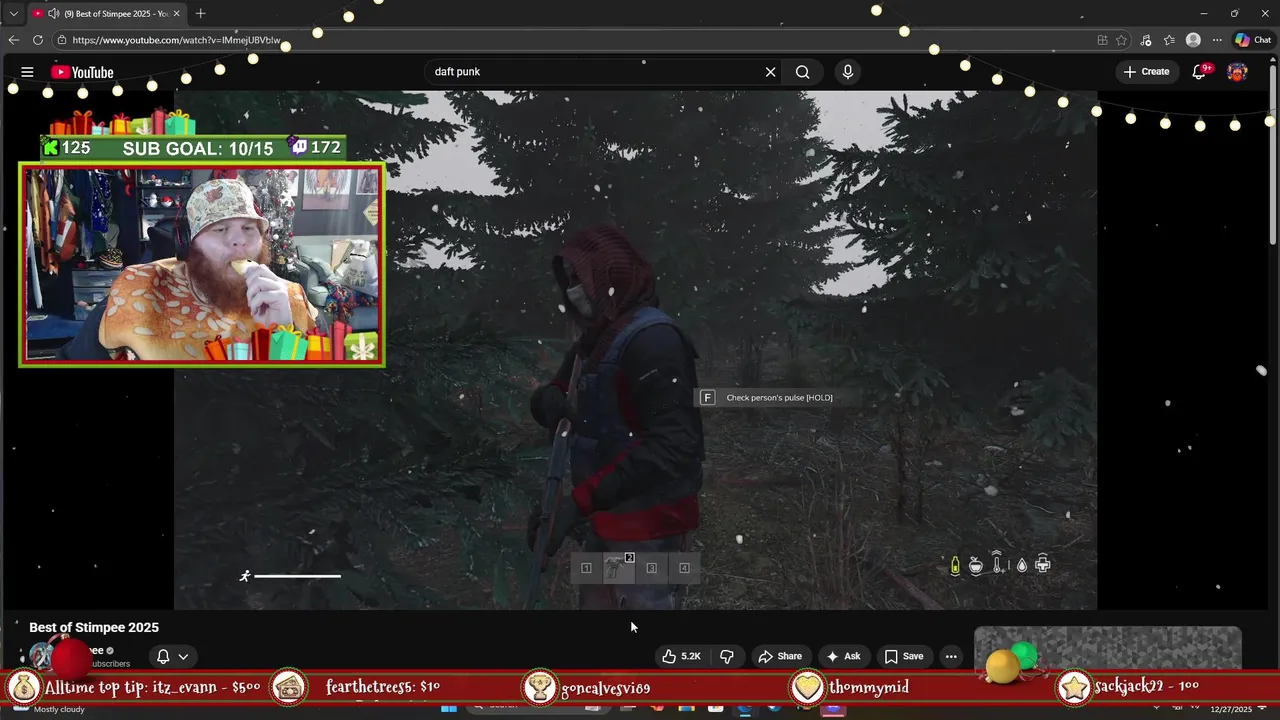
Task: Open the YouTube guide hamburger menu
Action: point(27,72)
